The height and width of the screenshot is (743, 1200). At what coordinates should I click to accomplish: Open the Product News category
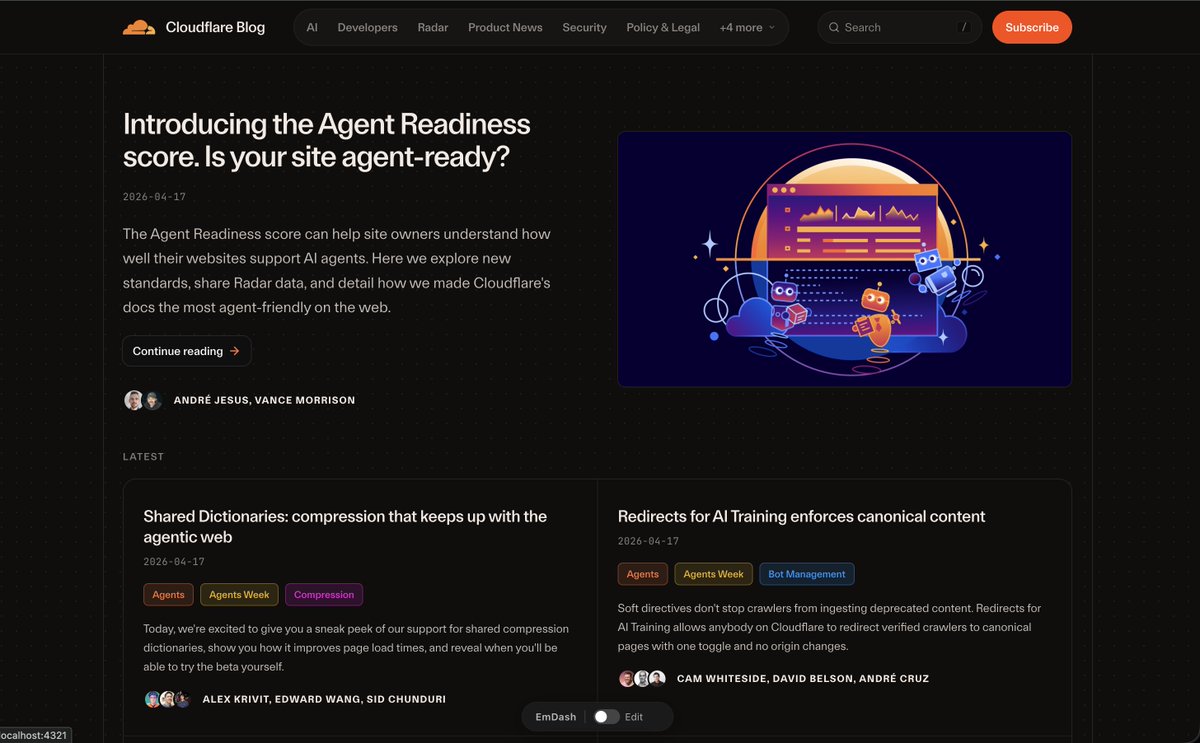pos(505,28)
